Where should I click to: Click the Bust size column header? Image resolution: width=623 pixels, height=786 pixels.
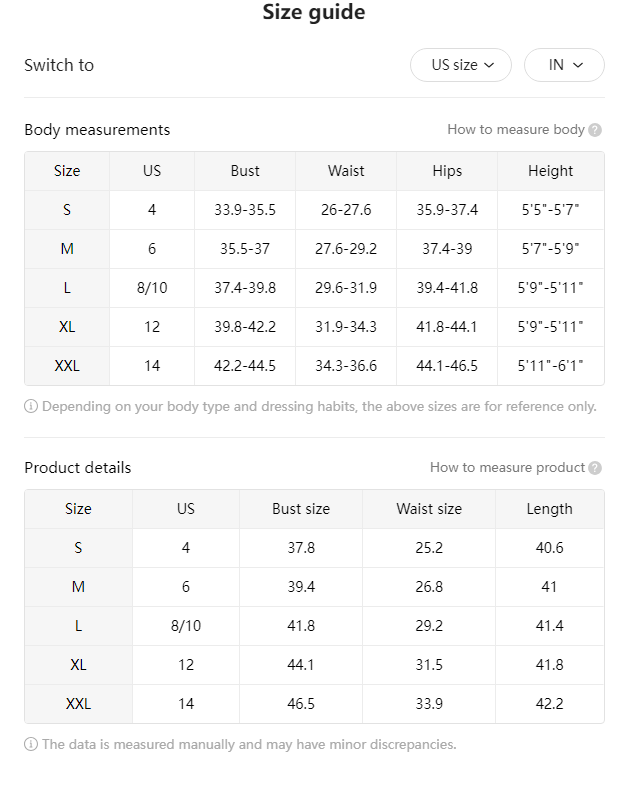301,509
